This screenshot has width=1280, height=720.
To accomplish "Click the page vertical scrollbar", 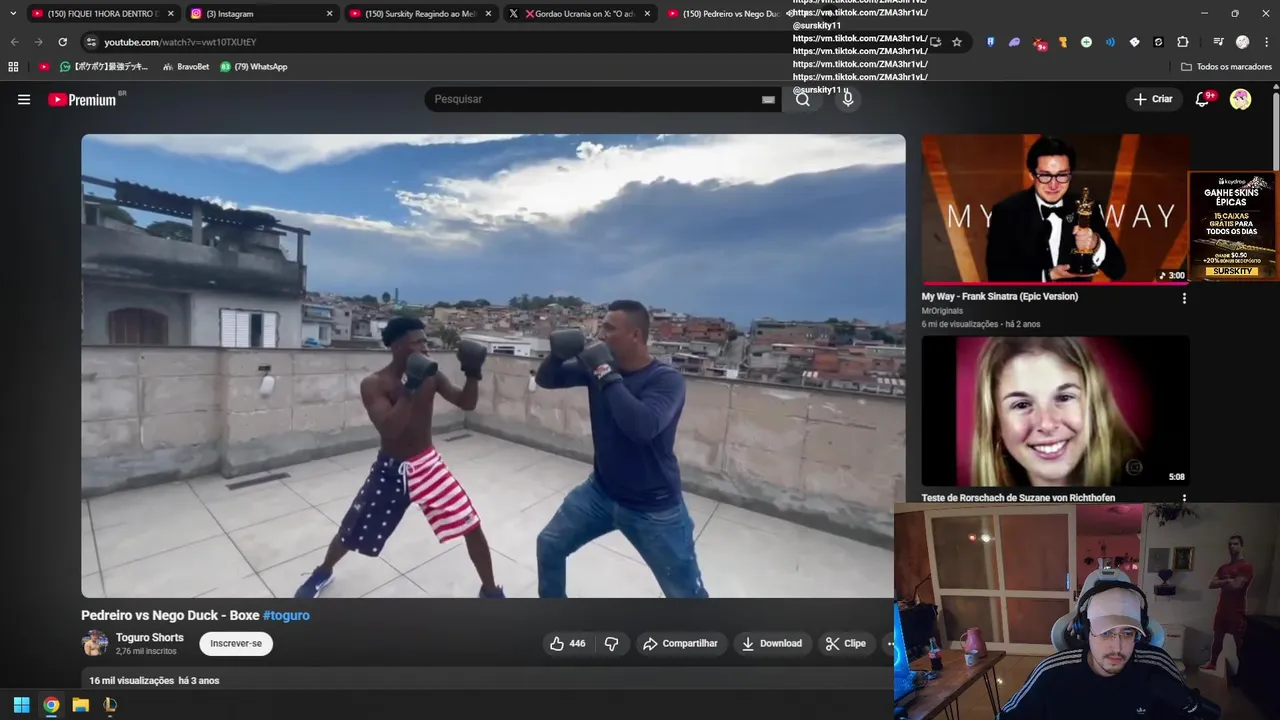I will coord(1276,130).
